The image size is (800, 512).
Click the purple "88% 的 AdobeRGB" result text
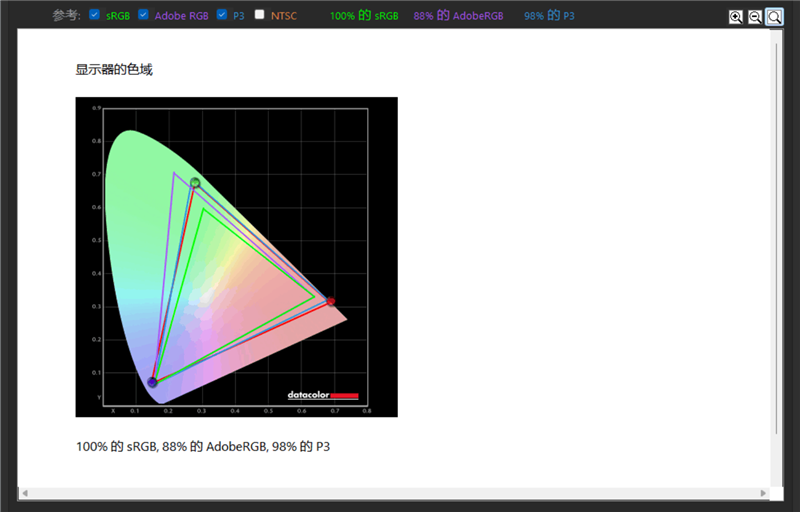point(458,16)
